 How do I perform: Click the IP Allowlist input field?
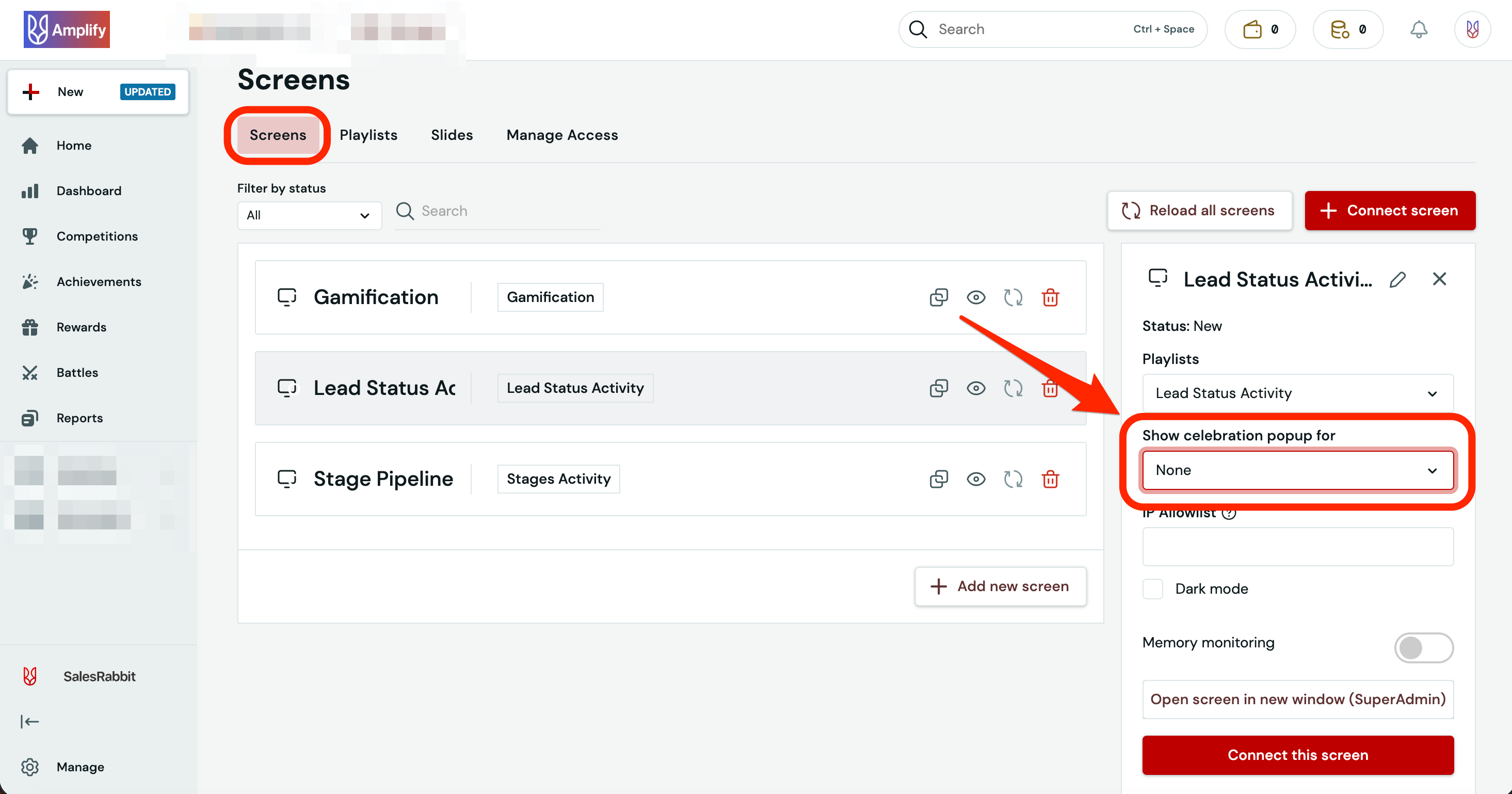click(1297, 546)
